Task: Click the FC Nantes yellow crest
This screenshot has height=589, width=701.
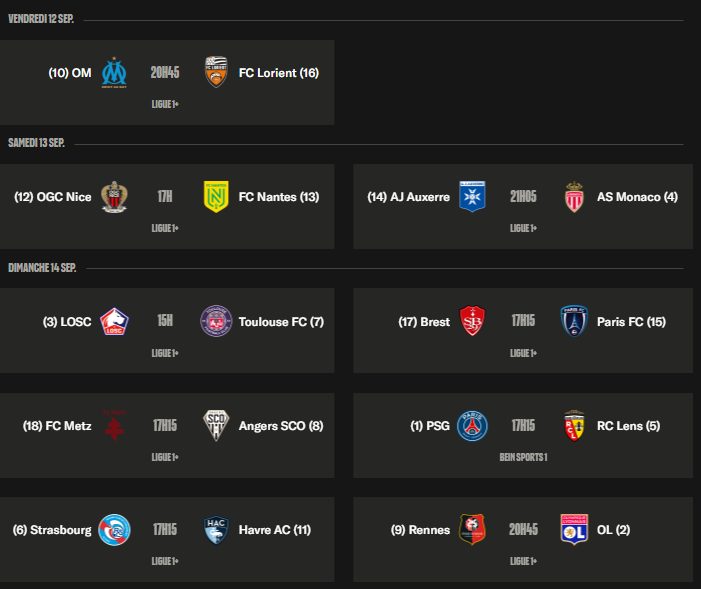Action: 215,196
